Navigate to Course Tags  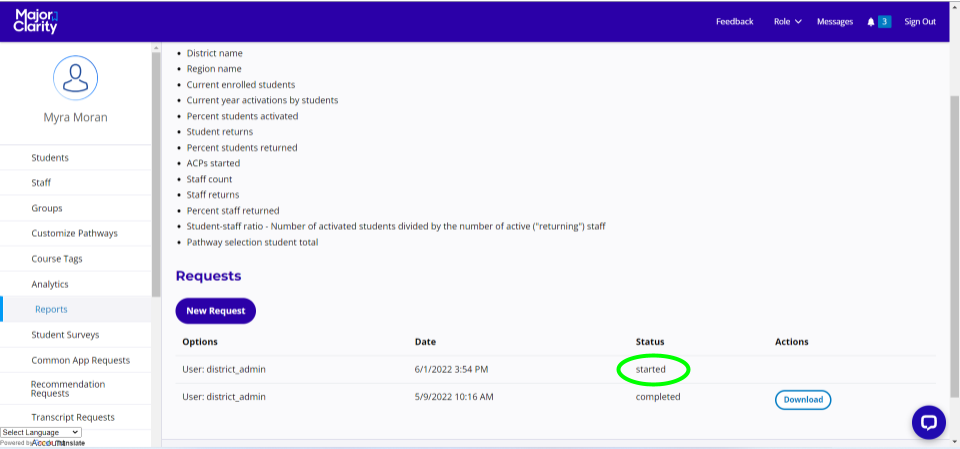click(x=57, y=259)
